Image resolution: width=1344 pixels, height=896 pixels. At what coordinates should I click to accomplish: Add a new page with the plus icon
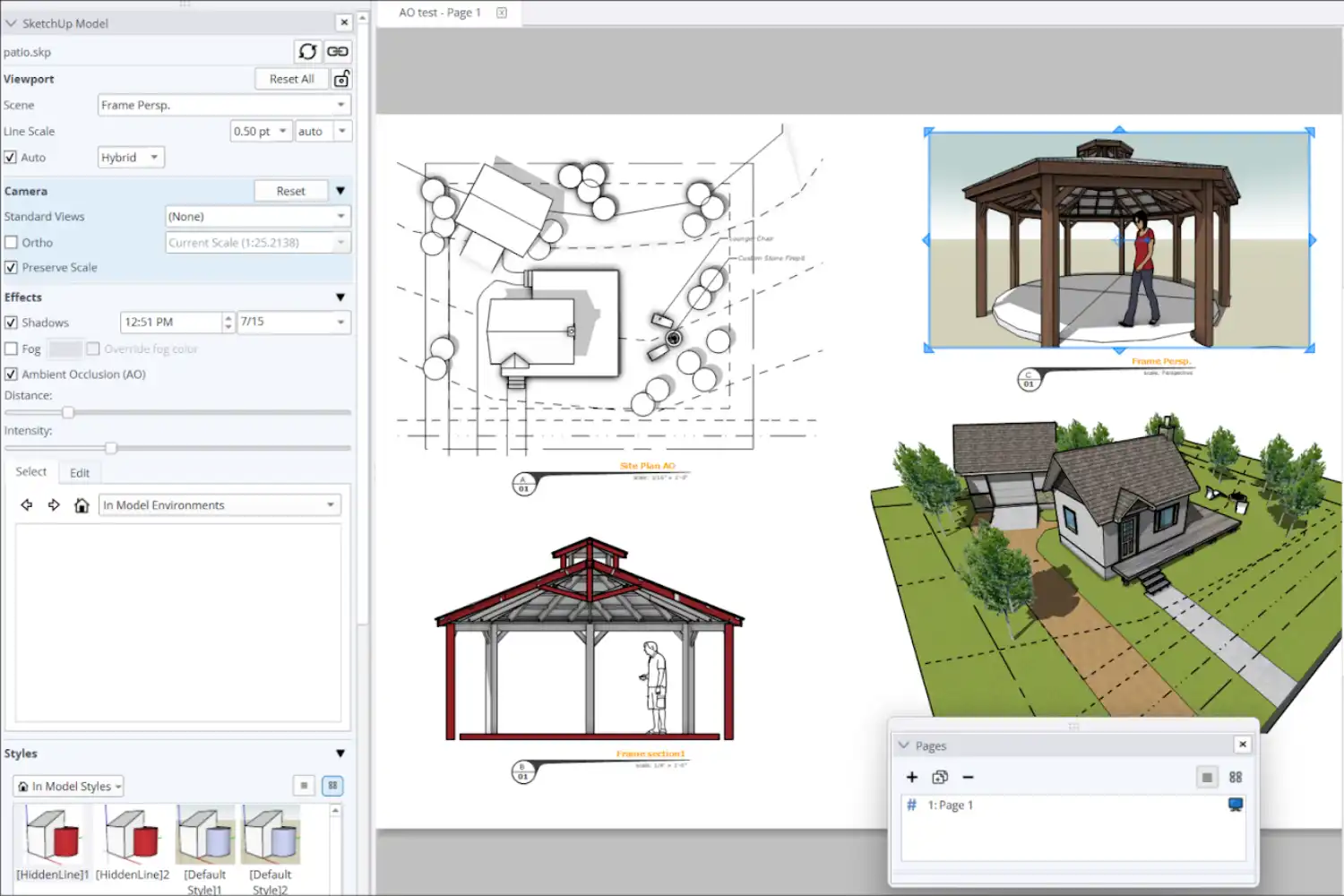[911, 777]
